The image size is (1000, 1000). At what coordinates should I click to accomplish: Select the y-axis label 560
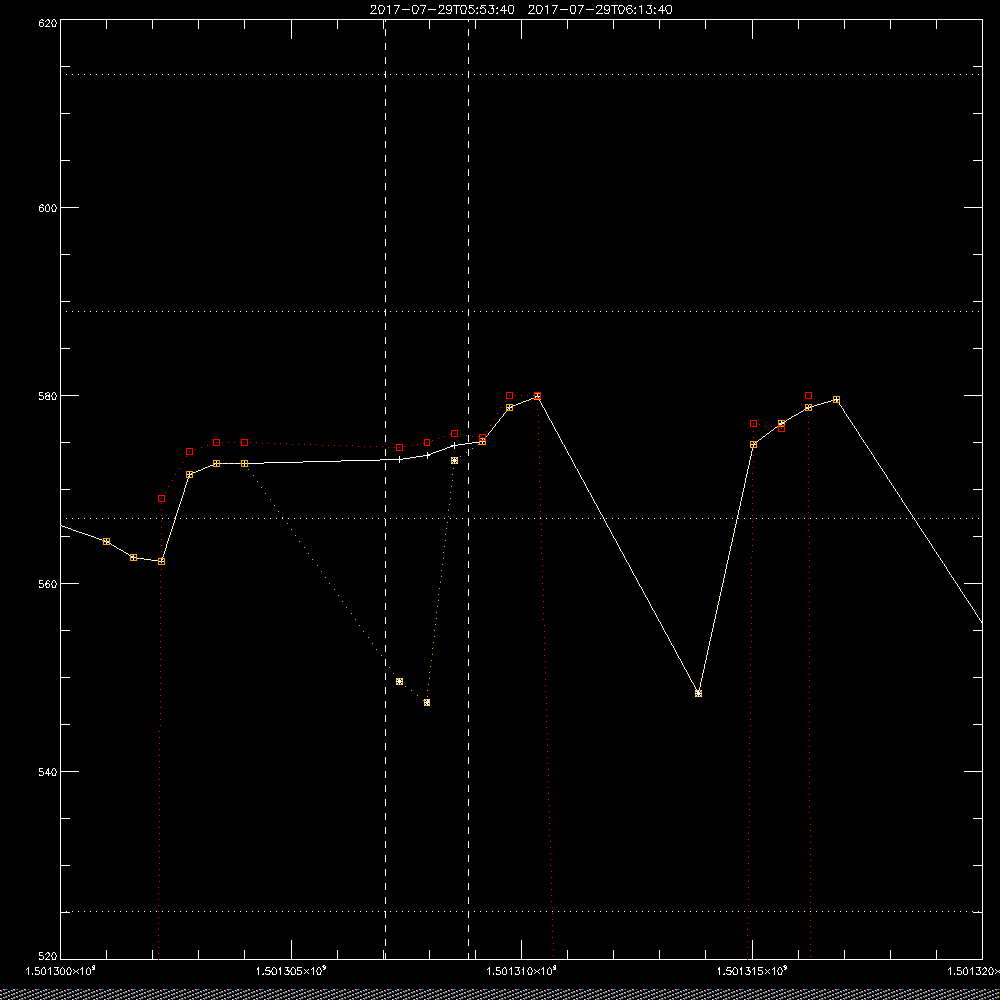(48, 584)
